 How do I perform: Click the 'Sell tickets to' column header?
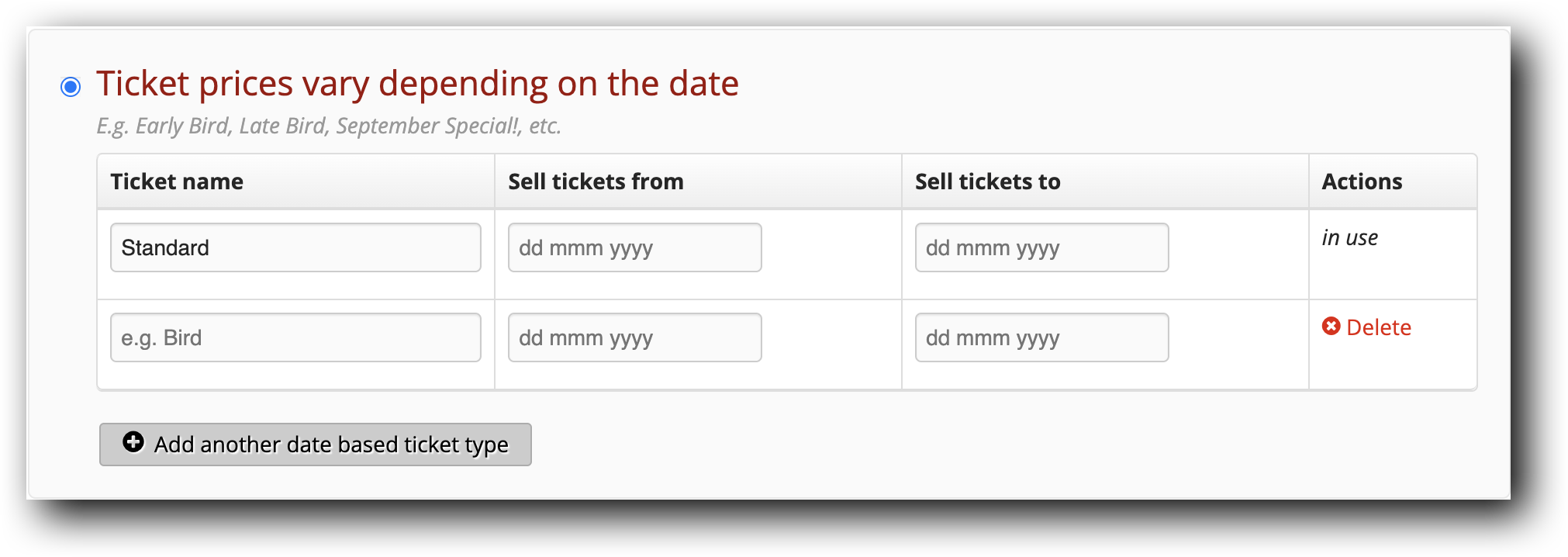click(x=987, y=181)
